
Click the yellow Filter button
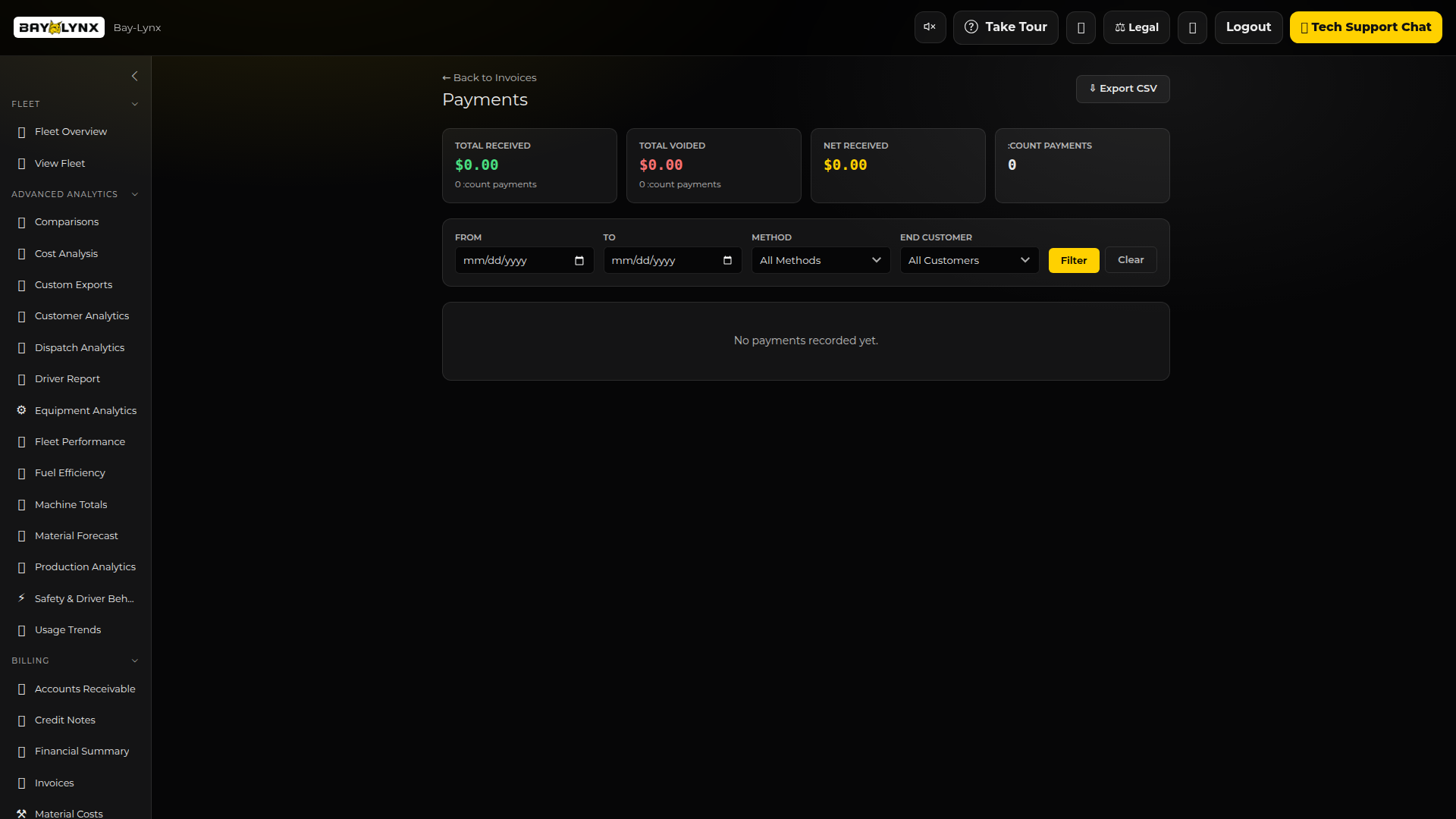(x=1073, y=260)
